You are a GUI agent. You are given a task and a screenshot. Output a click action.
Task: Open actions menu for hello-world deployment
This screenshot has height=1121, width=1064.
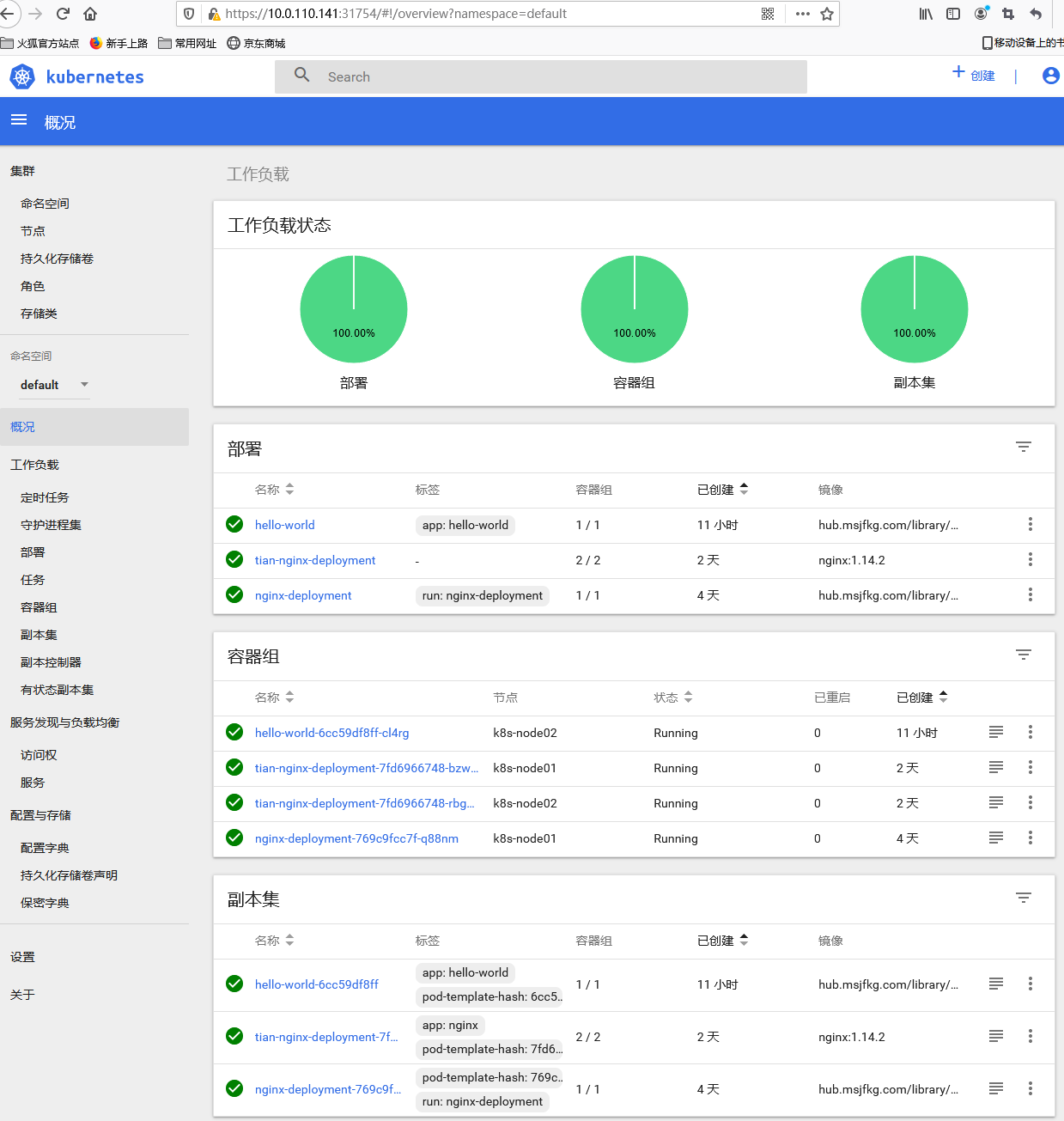[1030, 524]
